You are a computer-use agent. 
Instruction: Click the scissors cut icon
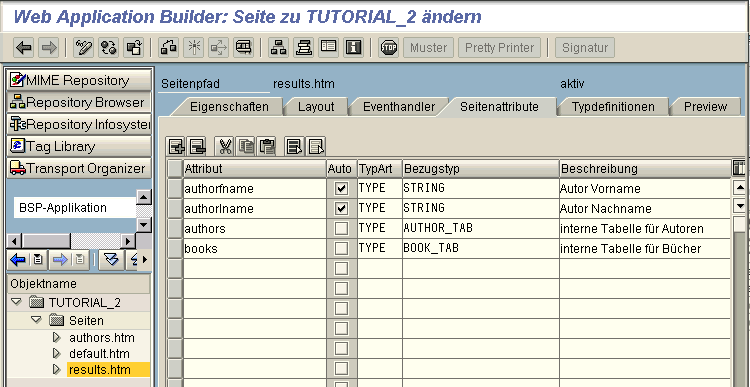(224, 147)
